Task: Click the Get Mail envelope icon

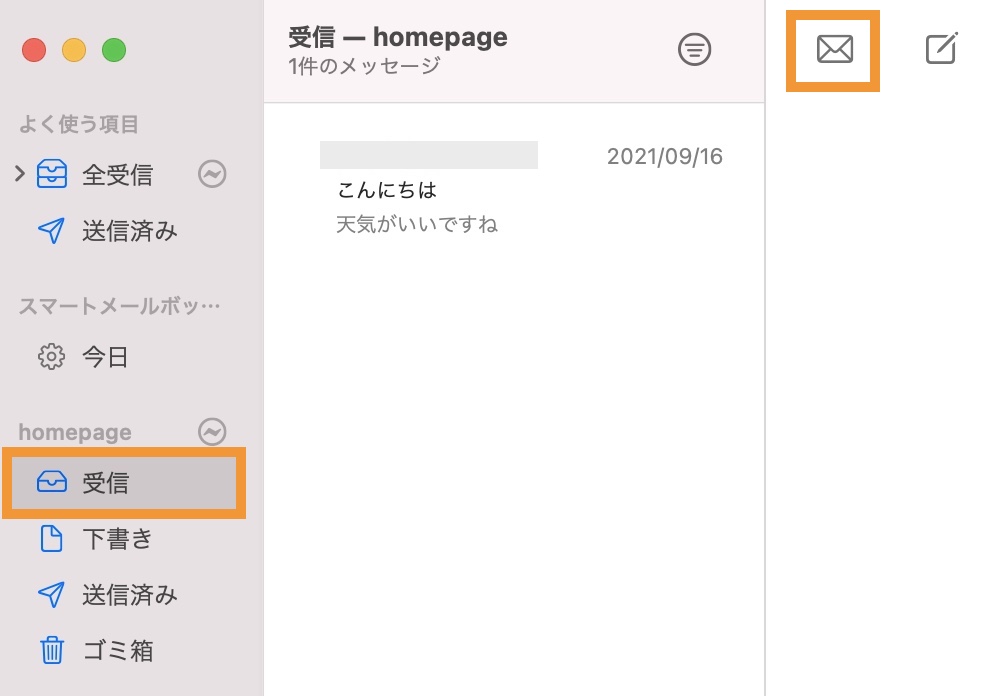Action: [x=834, y=49]
